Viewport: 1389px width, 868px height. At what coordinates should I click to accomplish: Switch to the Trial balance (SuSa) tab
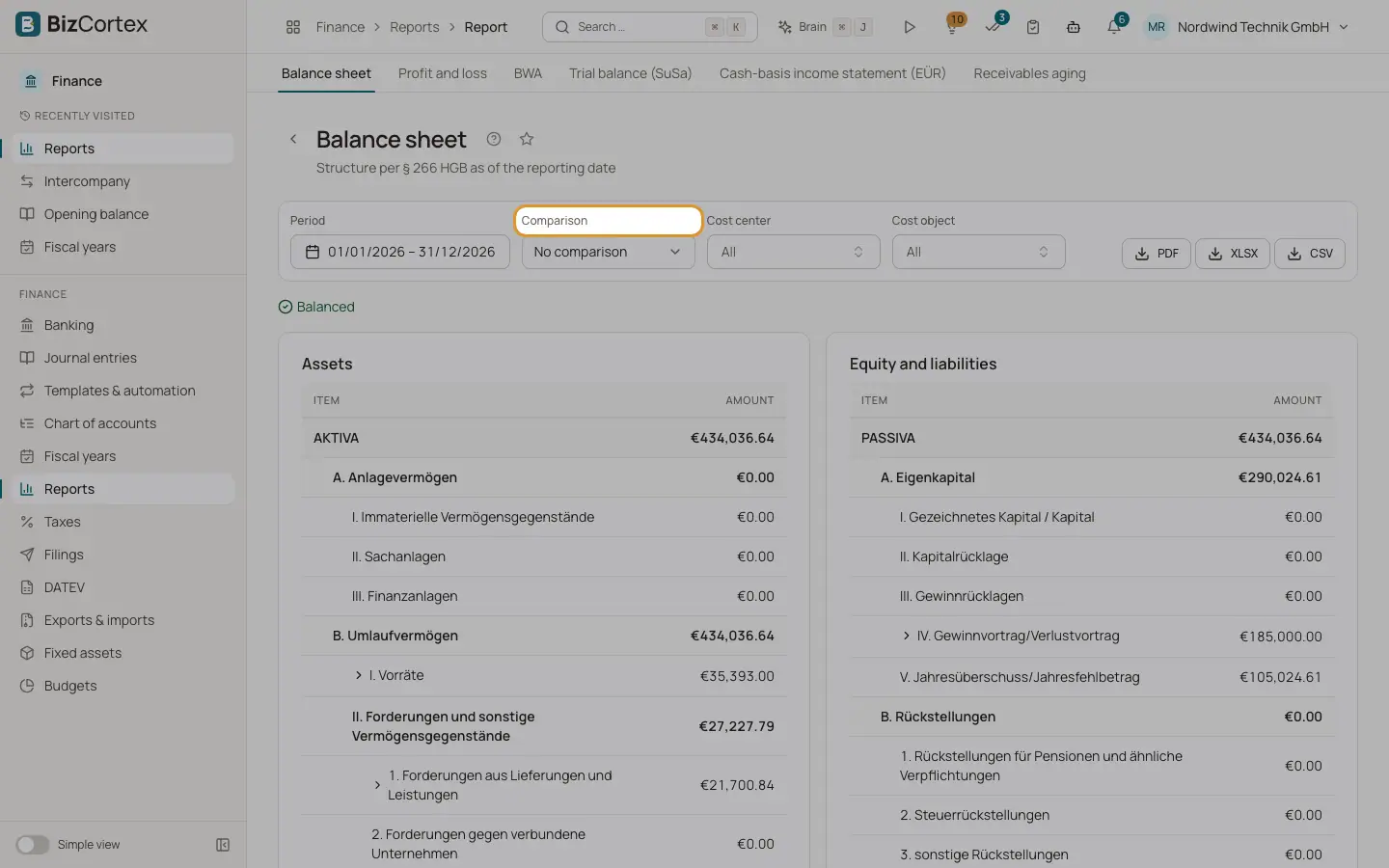[631, 73]
